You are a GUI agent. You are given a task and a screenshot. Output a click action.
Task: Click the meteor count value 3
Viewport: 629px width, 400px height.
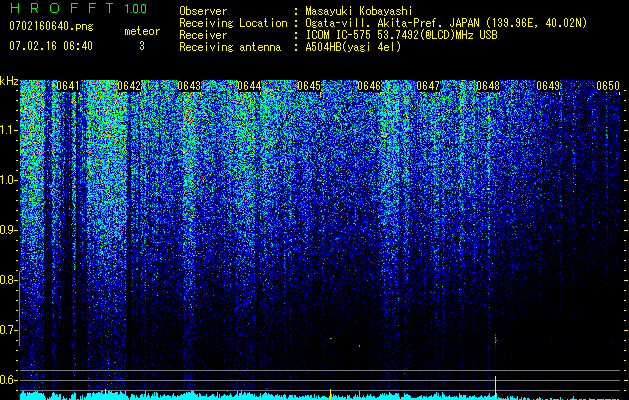point(142,46)
